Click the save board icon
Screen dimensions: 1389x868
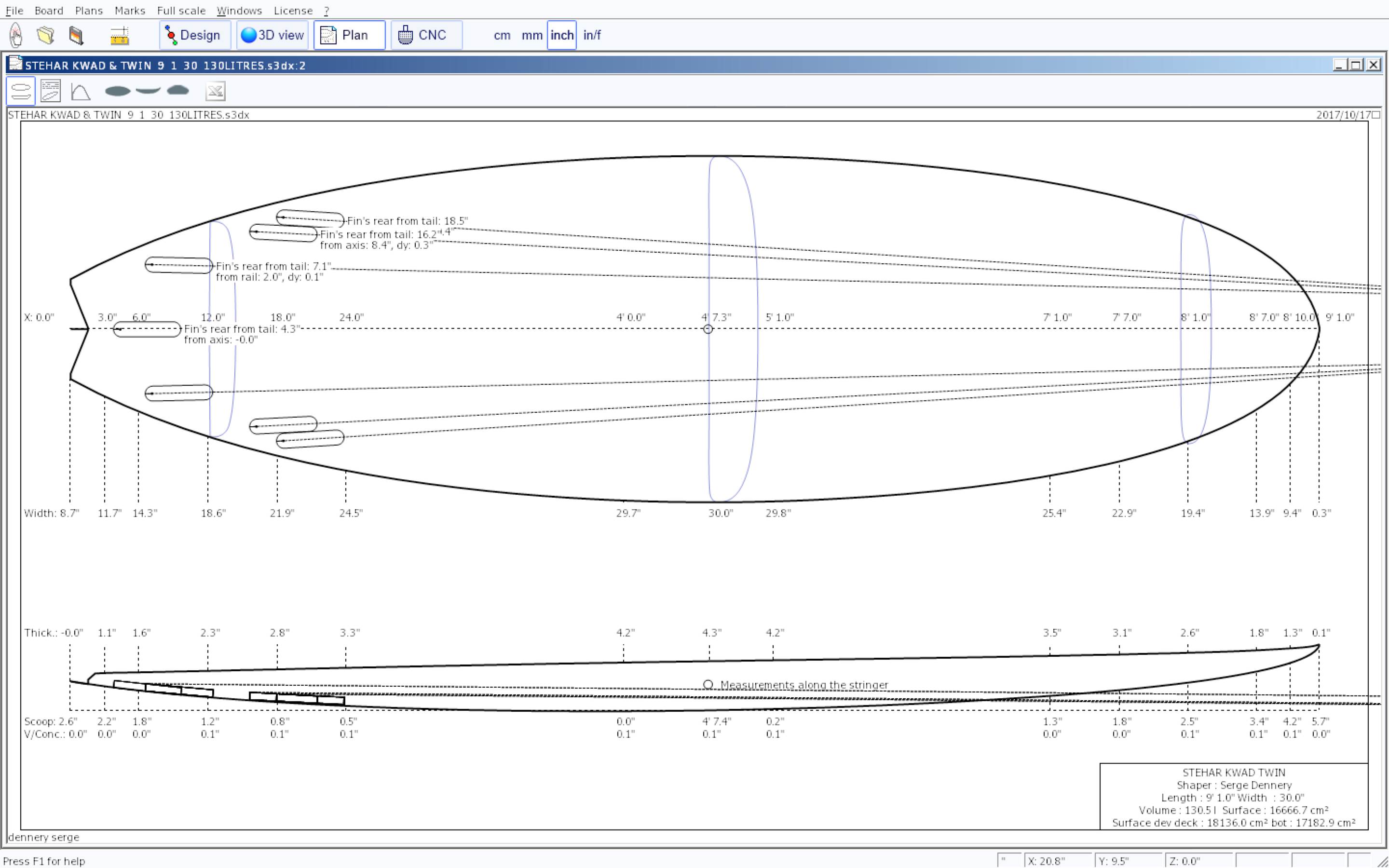click(x=76, y=35)
